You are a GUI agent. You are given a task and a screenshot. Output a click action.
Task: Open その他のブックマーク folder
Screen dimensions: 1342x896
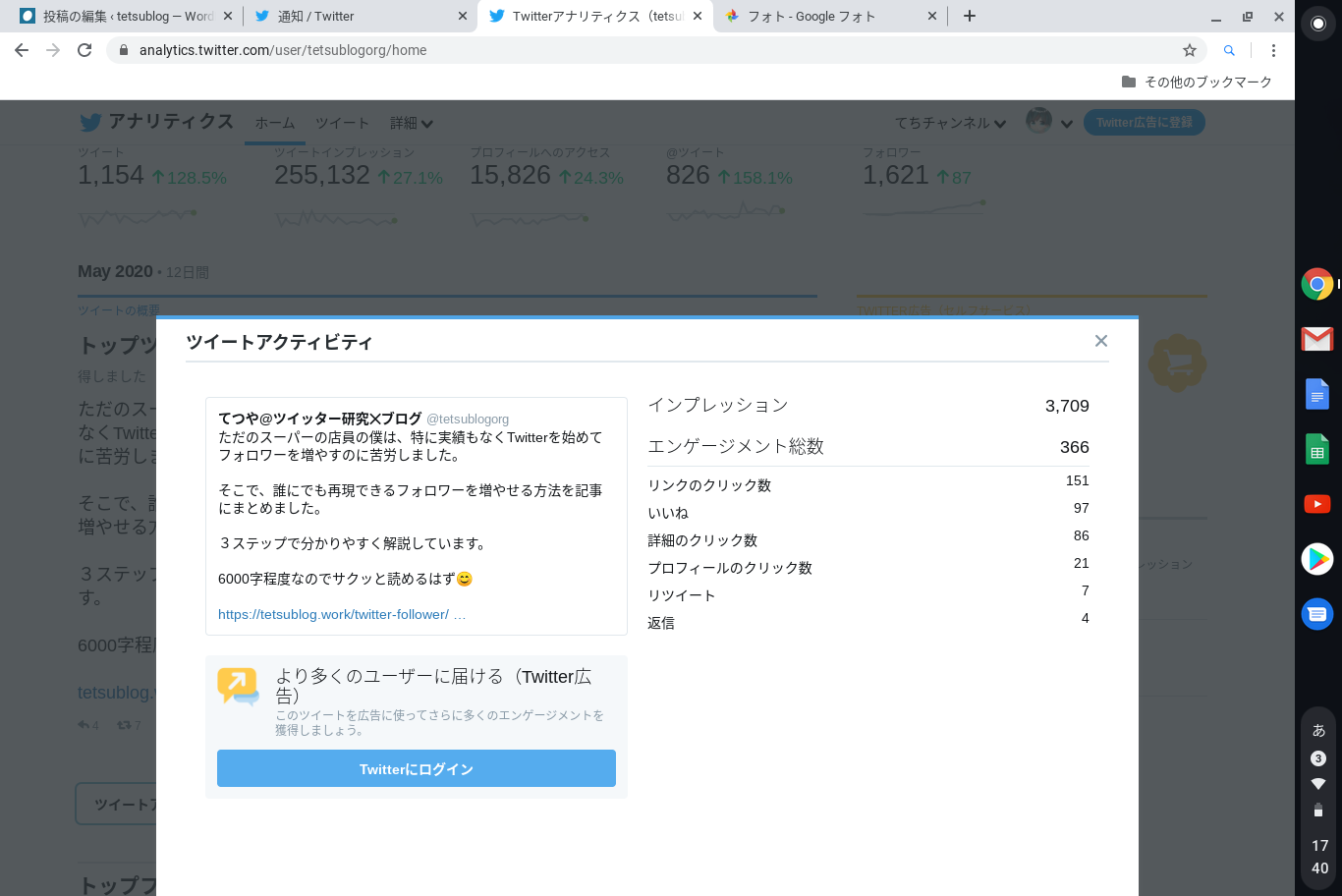pos(1197,82)
